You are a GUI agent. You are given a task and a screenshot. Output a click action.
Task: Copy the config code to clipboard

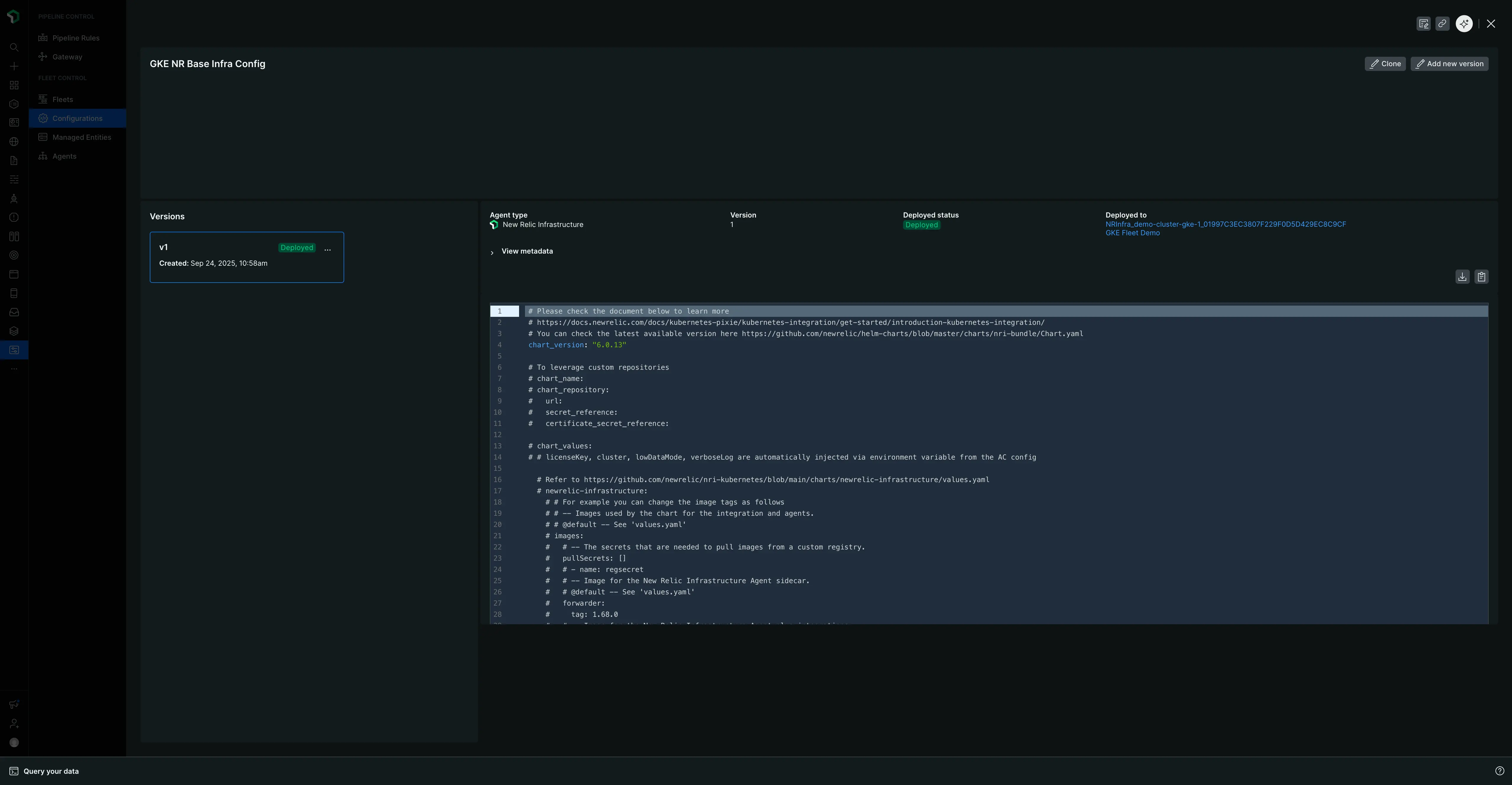coord(1482,277)
